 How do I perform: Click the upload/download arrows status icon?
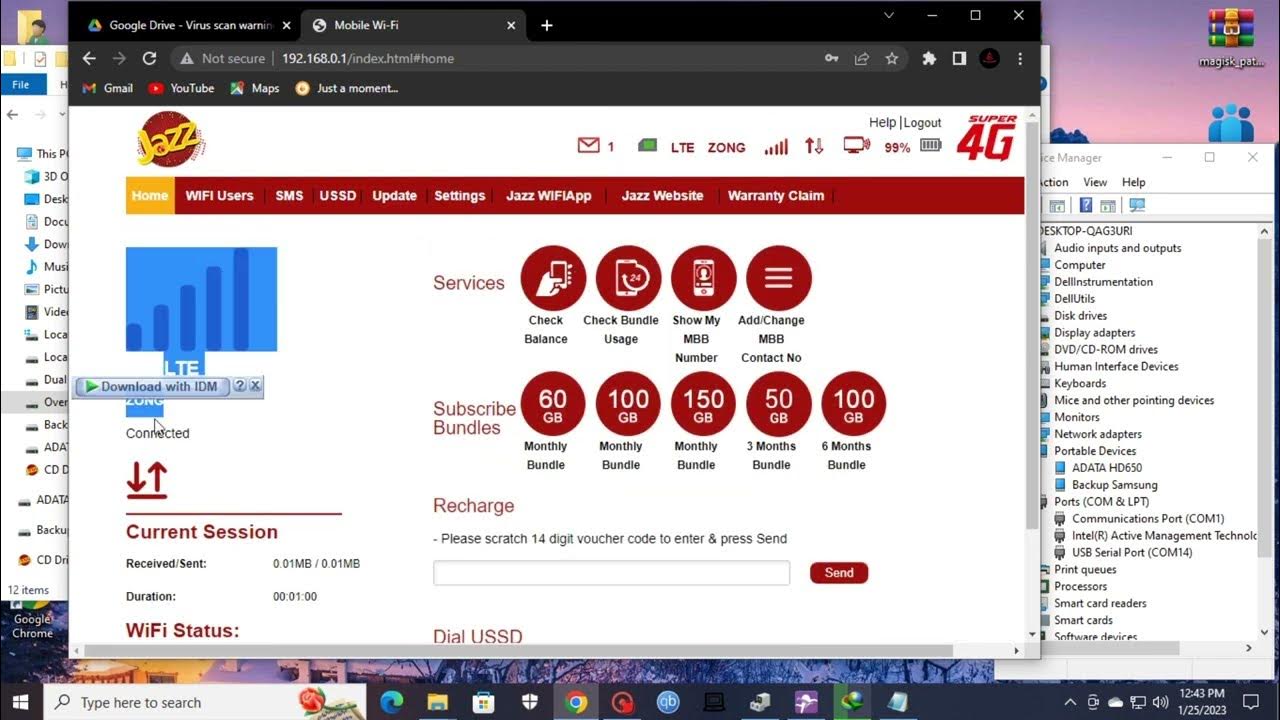pyautogui.click(x=814, y=146)
